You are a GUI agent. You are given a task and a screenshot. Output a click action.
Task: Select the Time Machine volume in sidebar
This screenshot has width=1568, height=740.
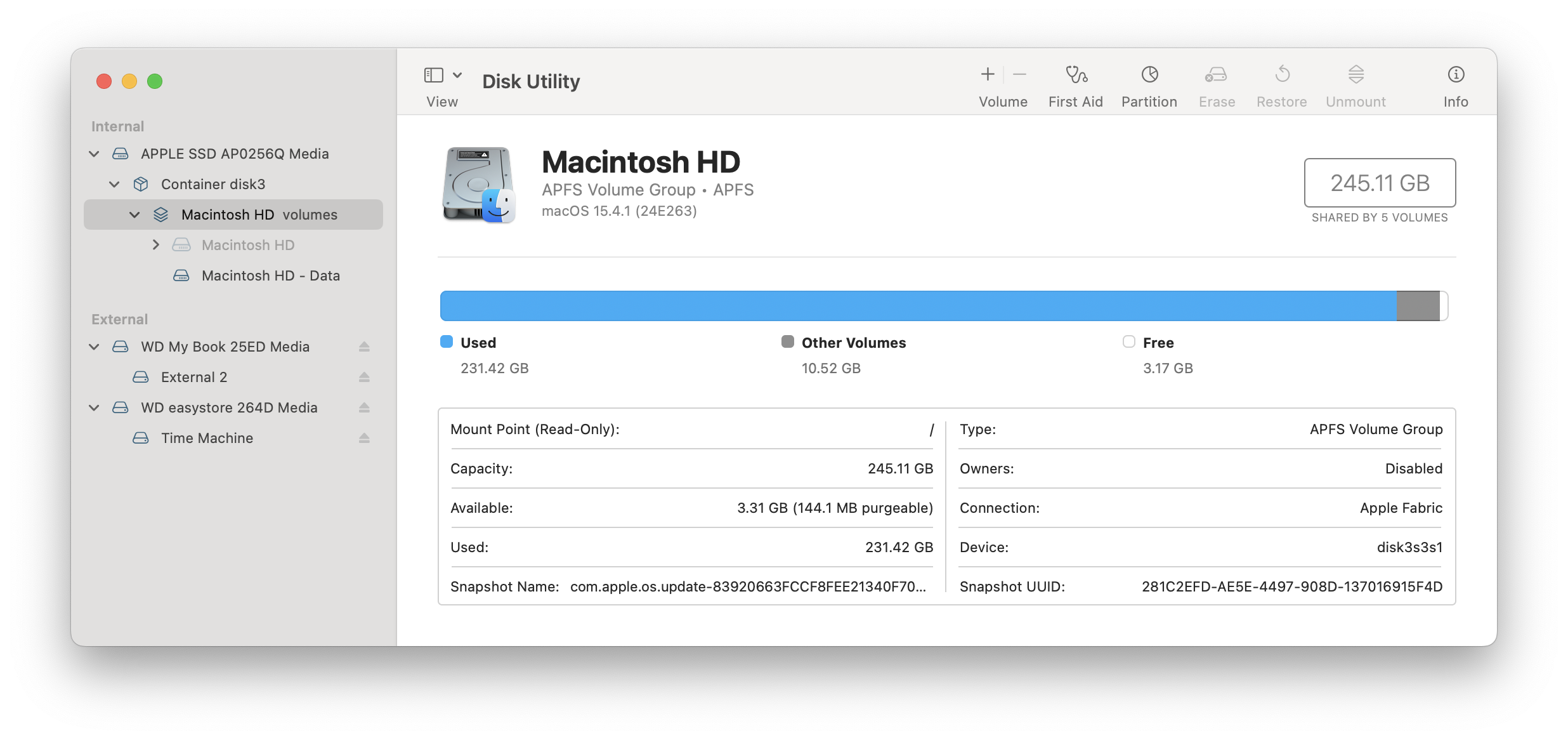tap(207, 438)
